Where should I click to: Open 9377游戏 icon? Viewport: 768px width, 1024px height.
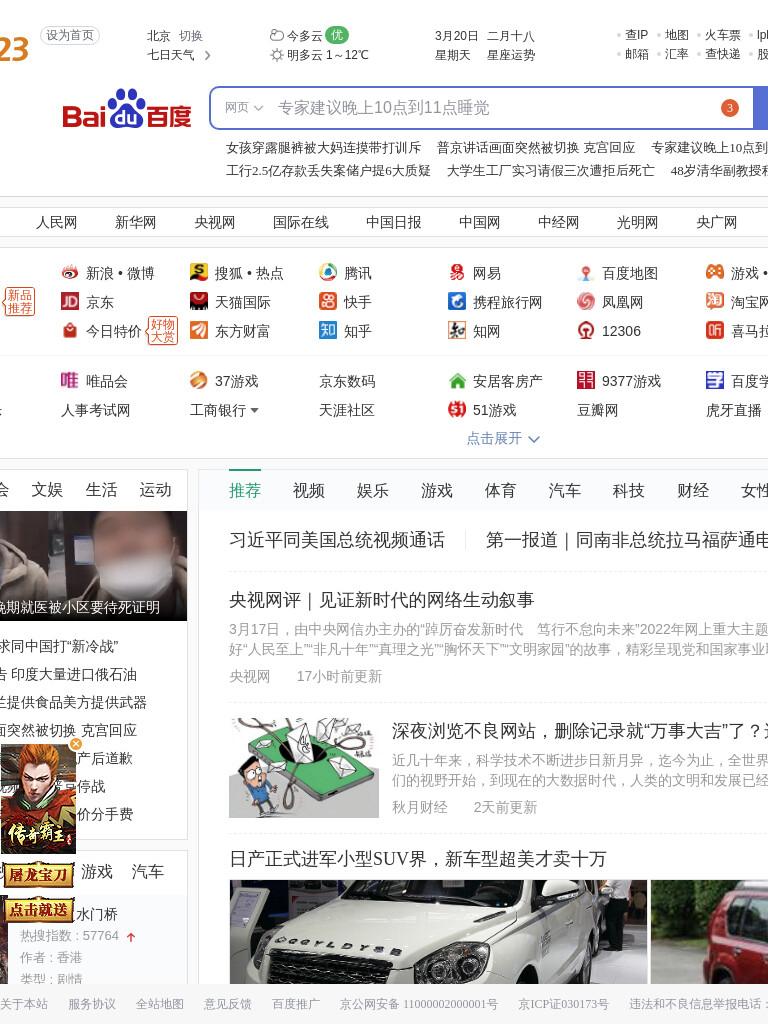(586, 380)
